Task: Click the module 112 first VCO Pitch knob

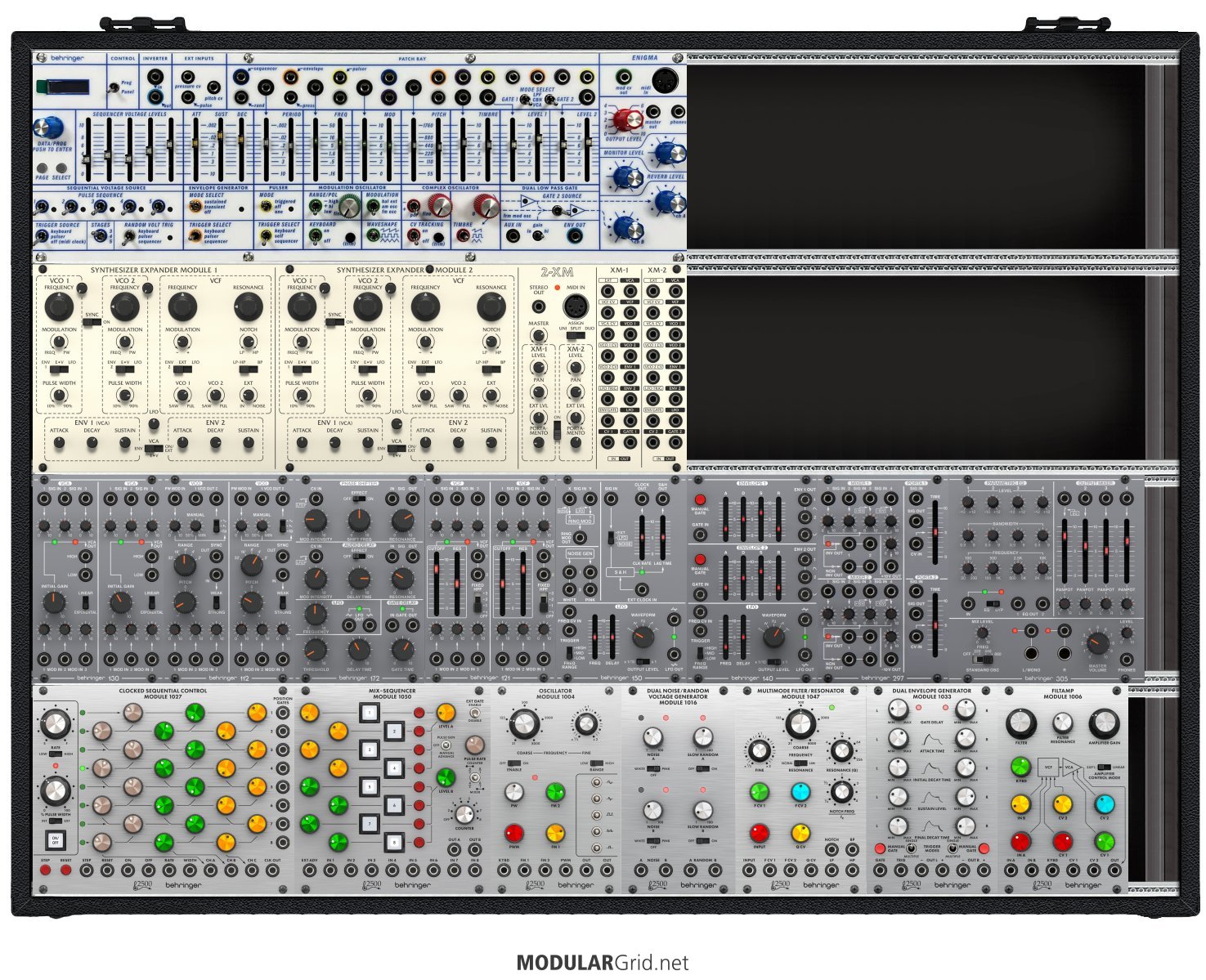Action: pos(186,564)
